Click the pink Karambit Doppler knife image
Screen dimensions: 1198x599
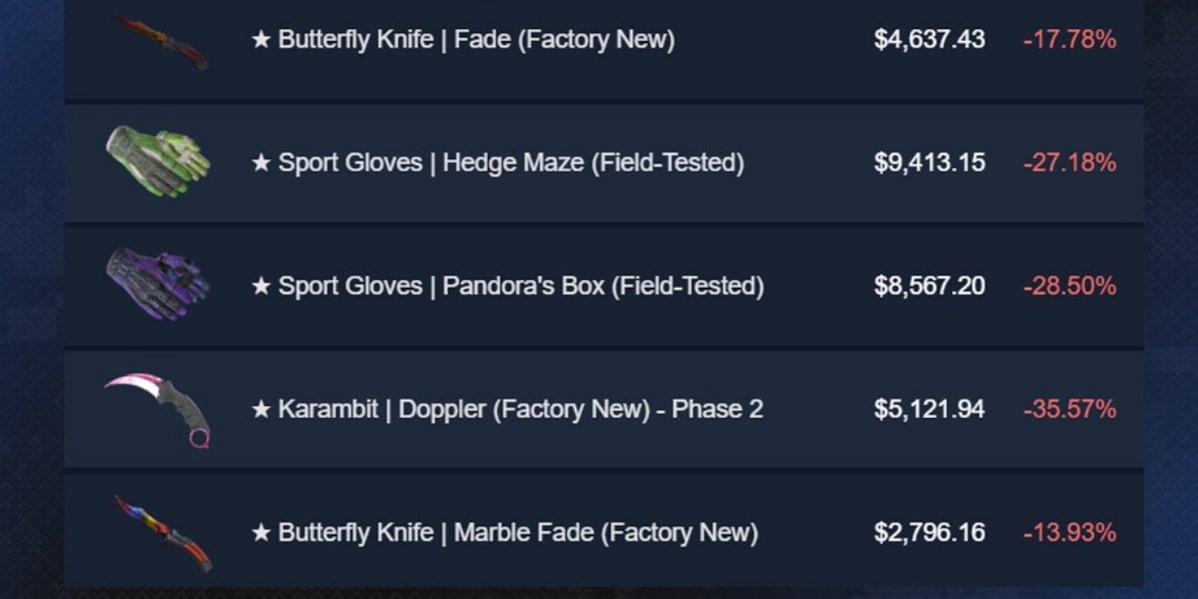(x=157, y=410)
